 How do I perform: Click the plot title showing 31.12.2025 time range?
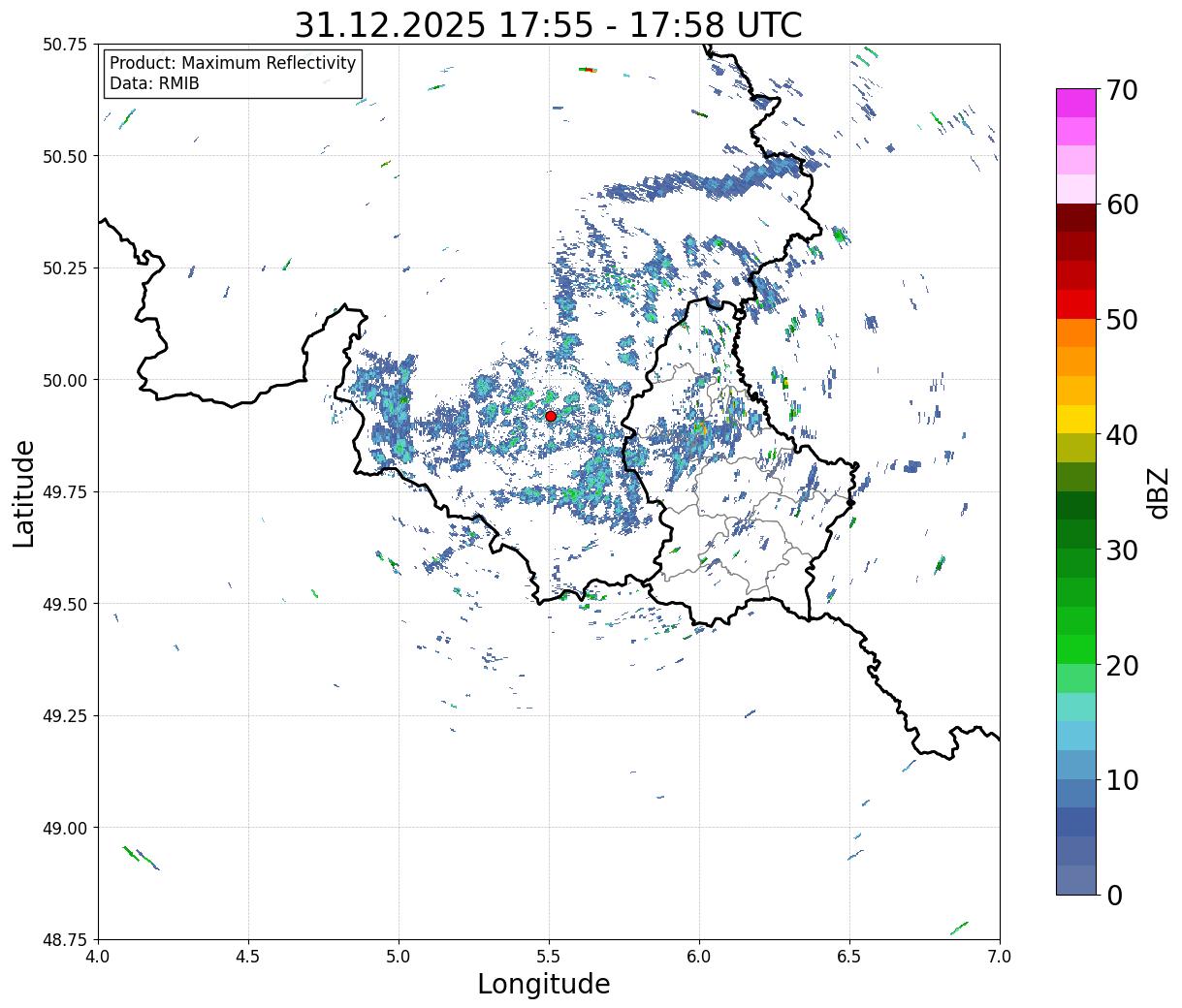[x=548, y=24]
